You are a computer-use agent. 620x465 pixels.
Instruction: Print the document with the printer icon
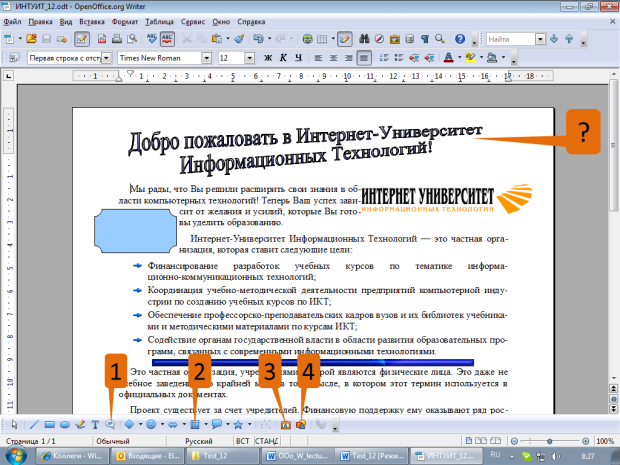pos(117,39)
